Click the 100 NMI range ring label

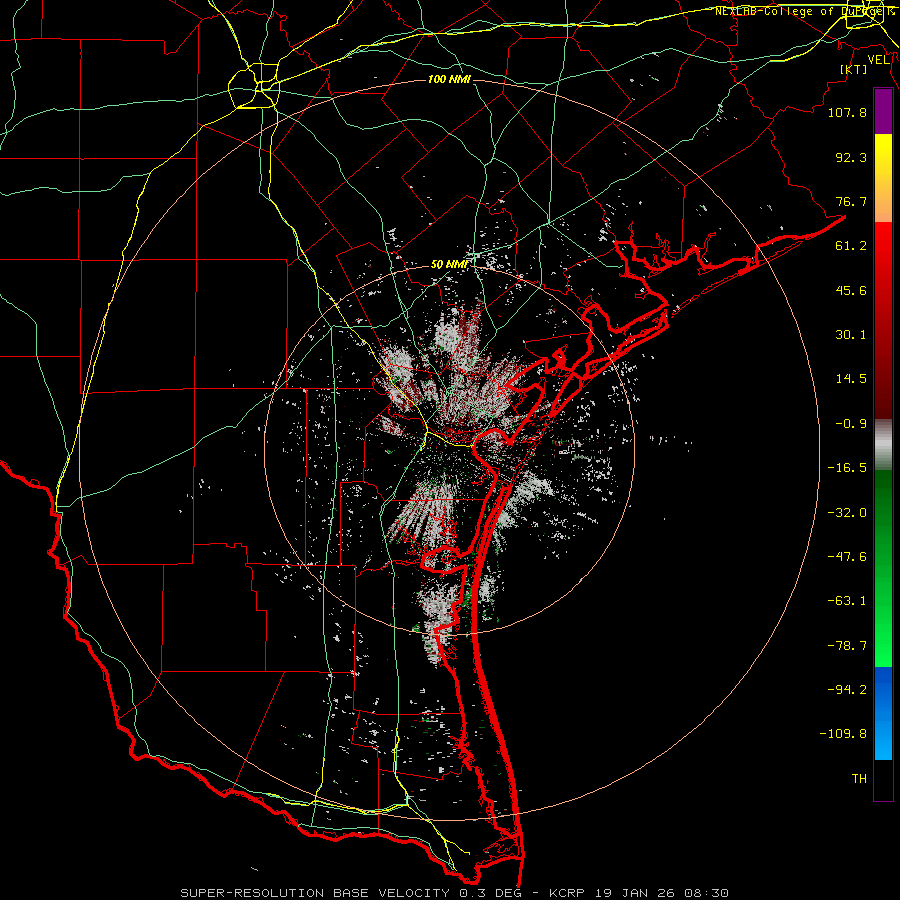click(449, 79)
